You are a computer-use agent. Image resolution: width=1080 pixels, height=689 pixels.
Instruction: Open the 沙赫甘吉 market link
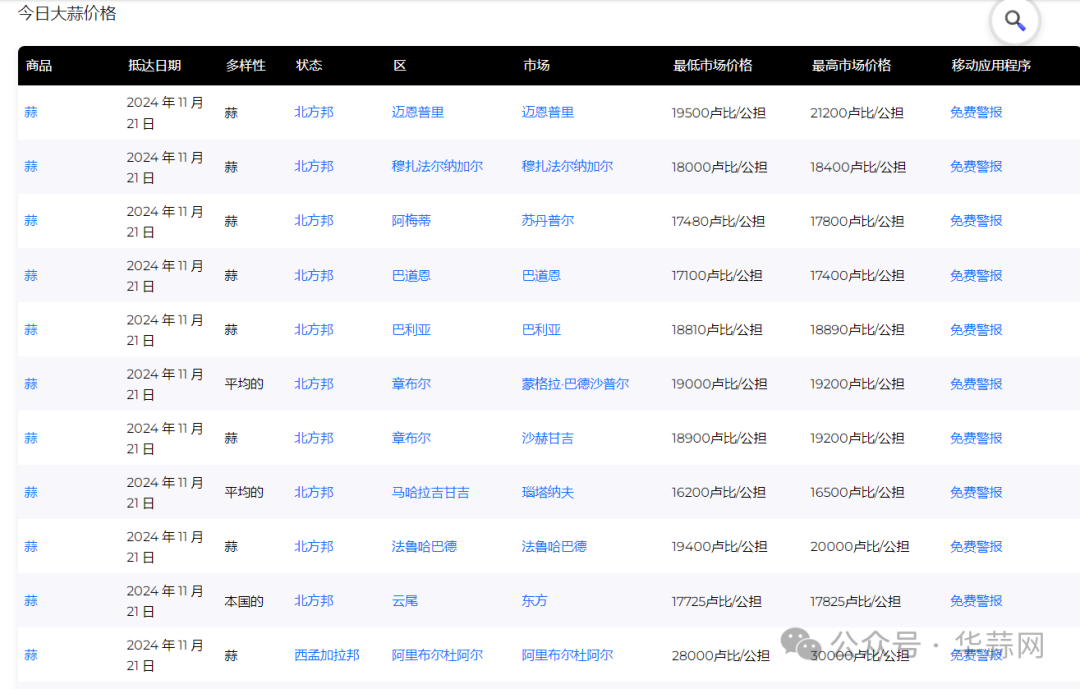click(x=548, y=438)
